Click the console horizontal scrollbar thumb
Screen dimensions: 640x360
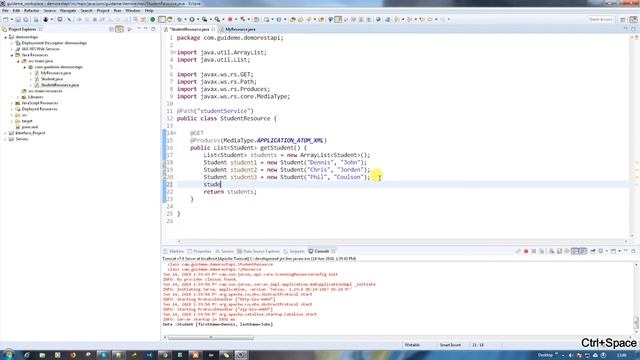pyautogui.click(x=211, y=338)
